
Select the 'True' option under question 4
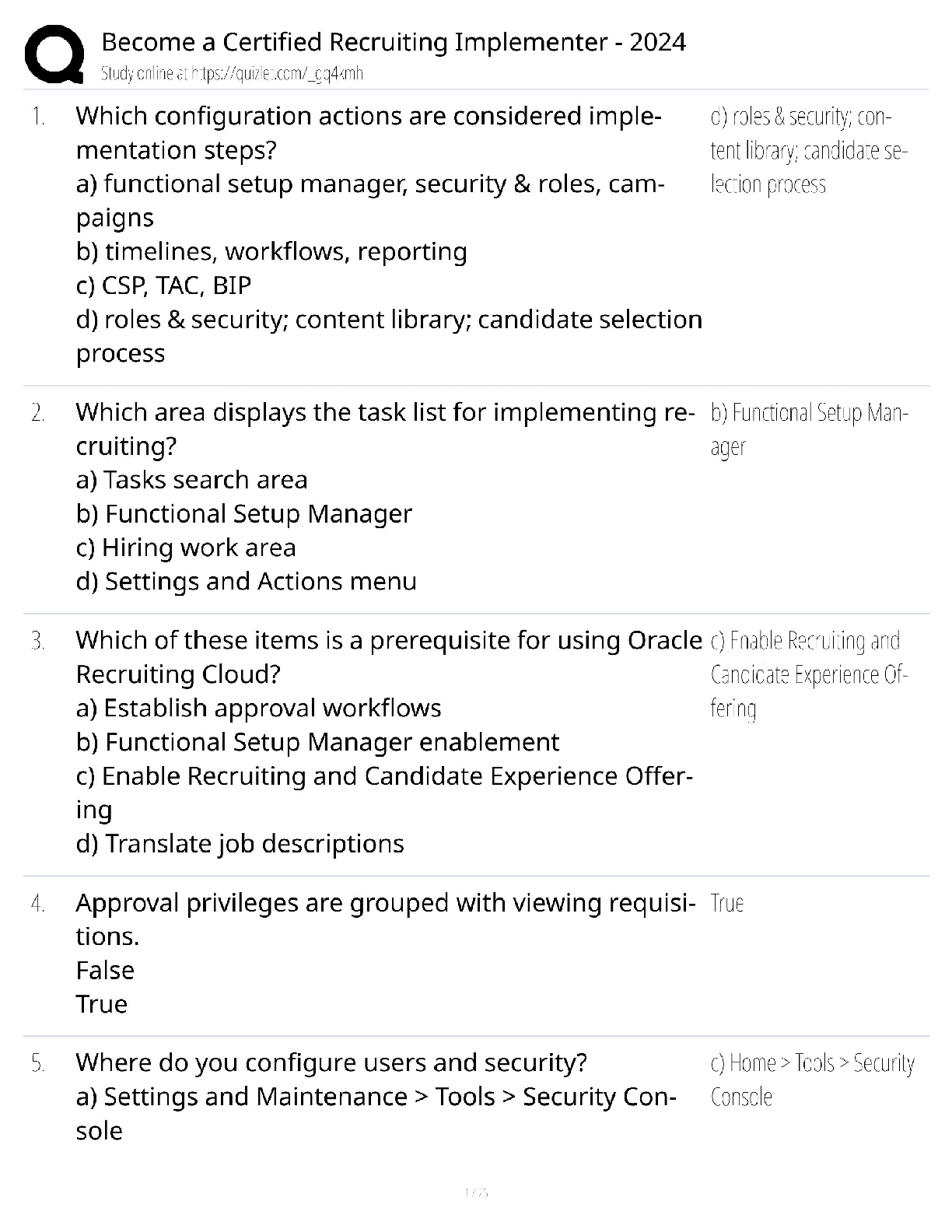tap(101, 1004)
